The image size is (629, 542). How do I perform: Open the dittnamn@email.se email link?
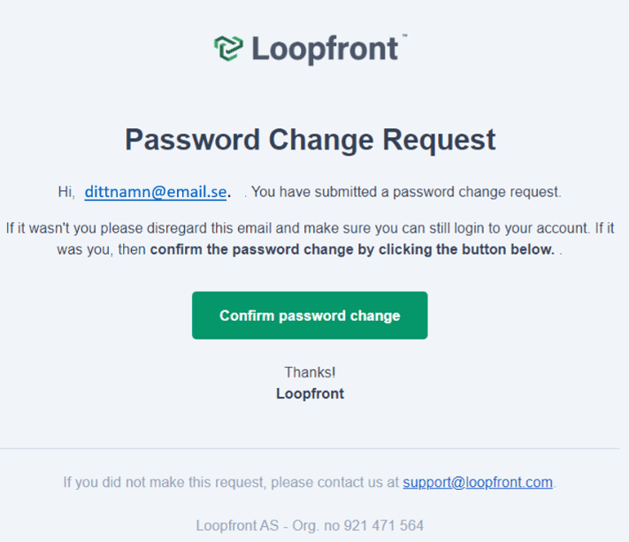pyautogui.click(x=155, y=192)
